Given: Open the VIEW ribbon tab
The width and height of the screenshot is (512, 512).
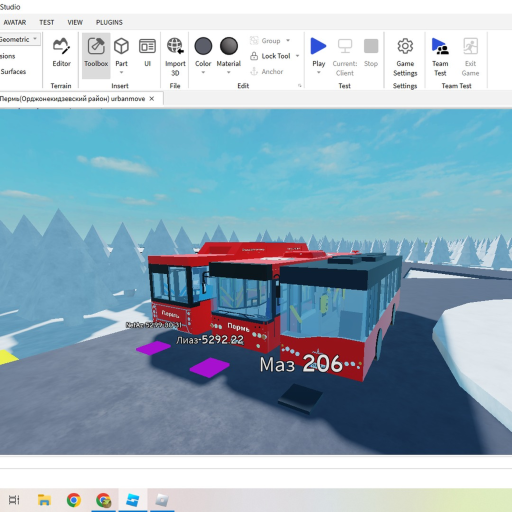Looking at the screenshot, I should (x=75, y=22).
